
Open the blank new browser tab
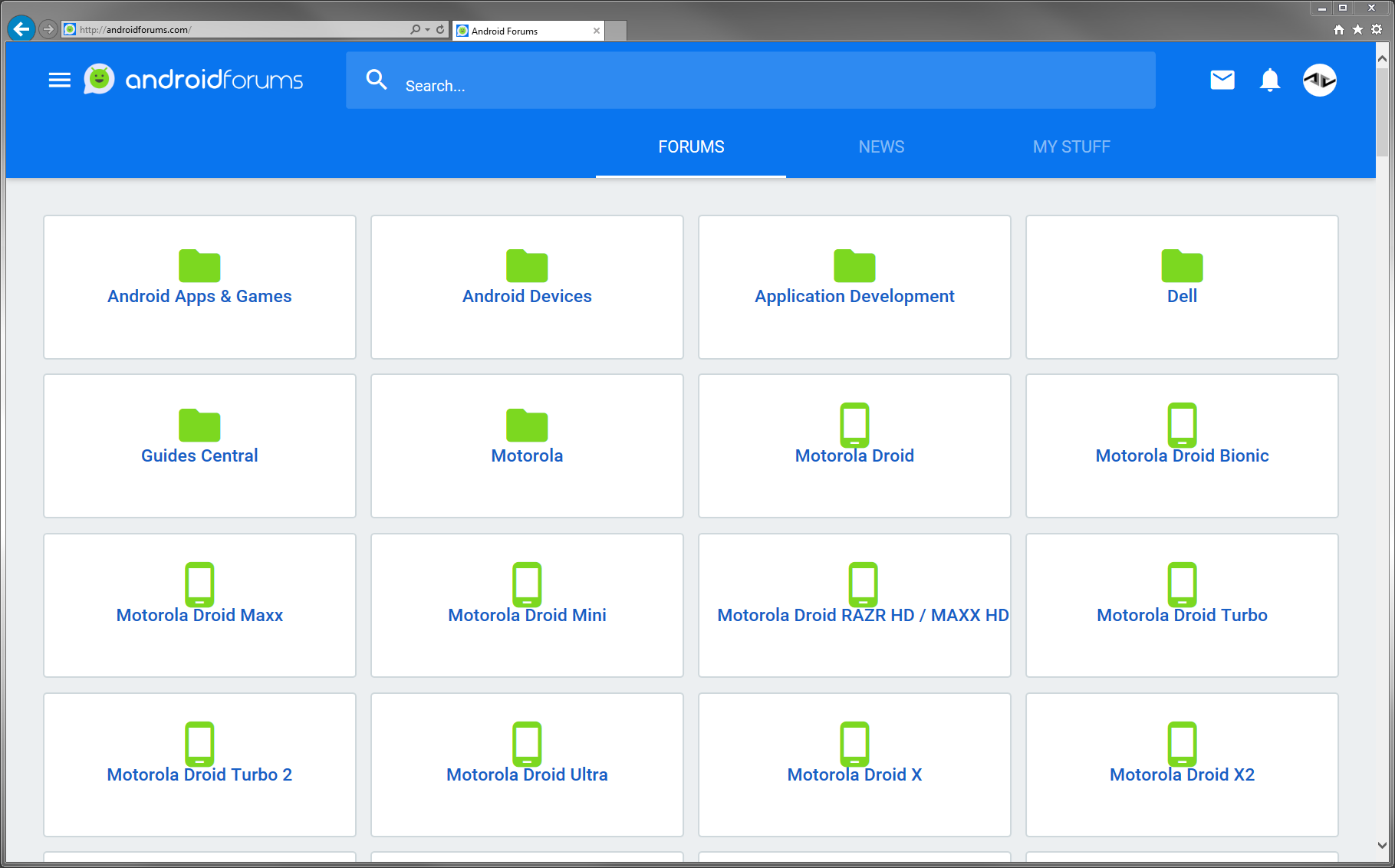click(x=616, y=31)
